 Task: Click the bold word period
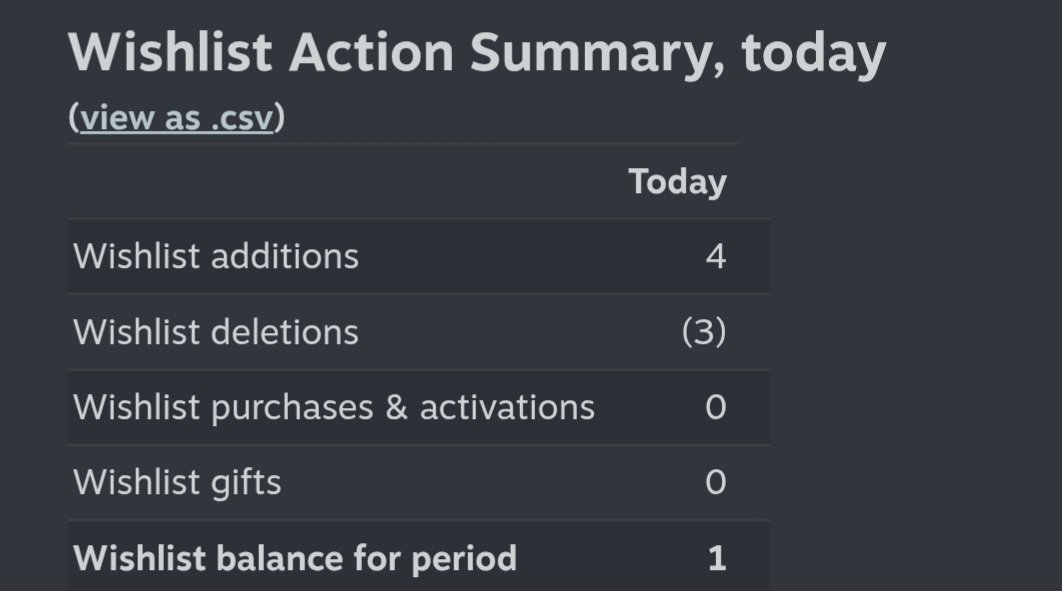(464, 561)
